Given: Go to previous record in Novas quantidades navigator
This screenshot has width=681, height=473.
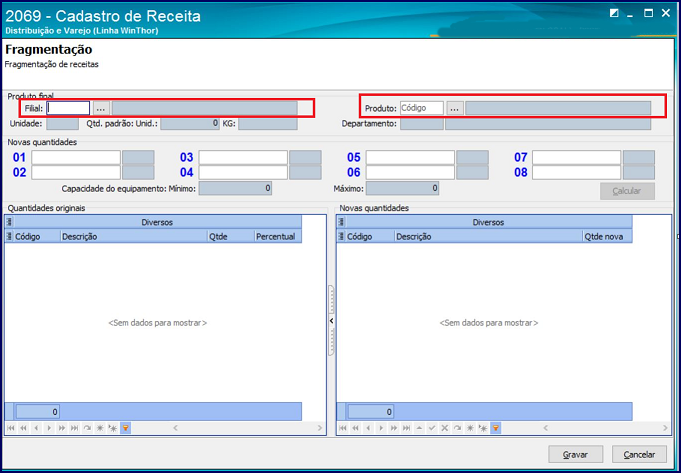Looking at the screenshot, I should (x=368, y=428).
